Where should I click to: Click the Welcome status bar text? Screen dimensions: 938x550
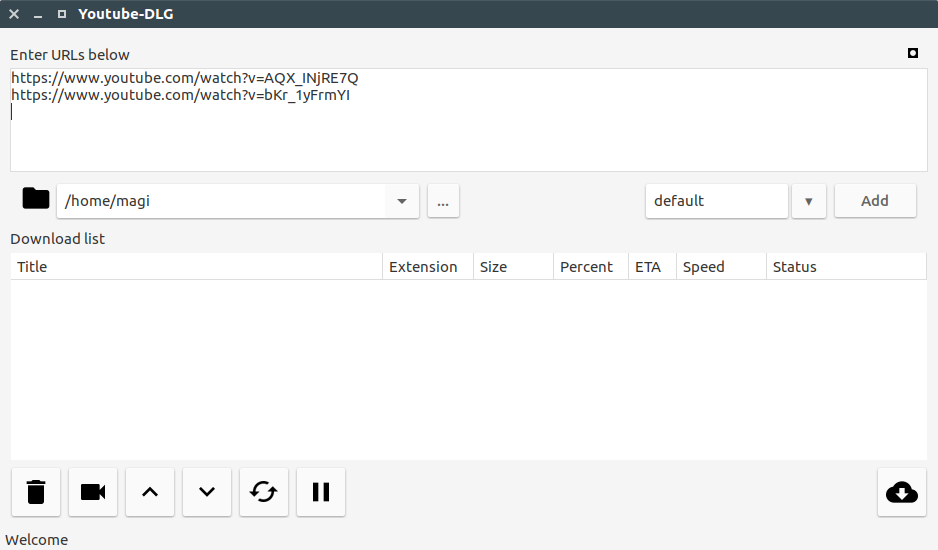36,540
